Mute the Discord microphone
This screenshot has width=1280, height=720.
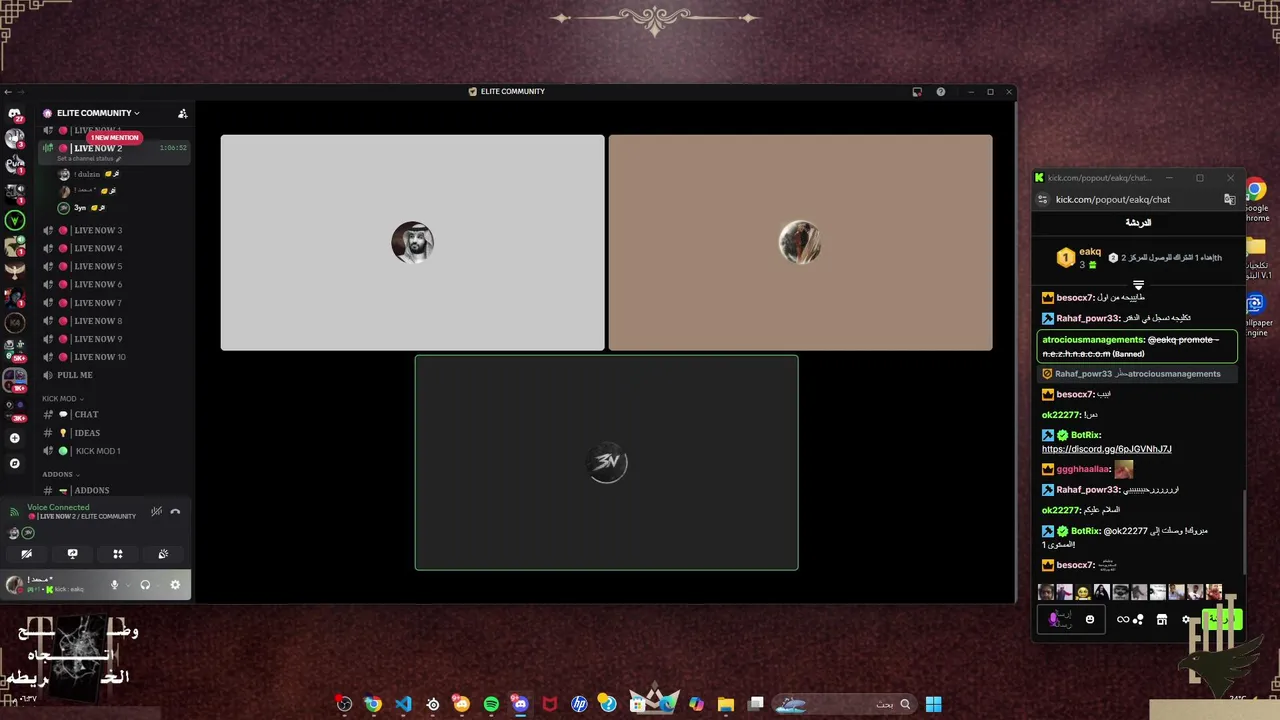coord(114,585)
